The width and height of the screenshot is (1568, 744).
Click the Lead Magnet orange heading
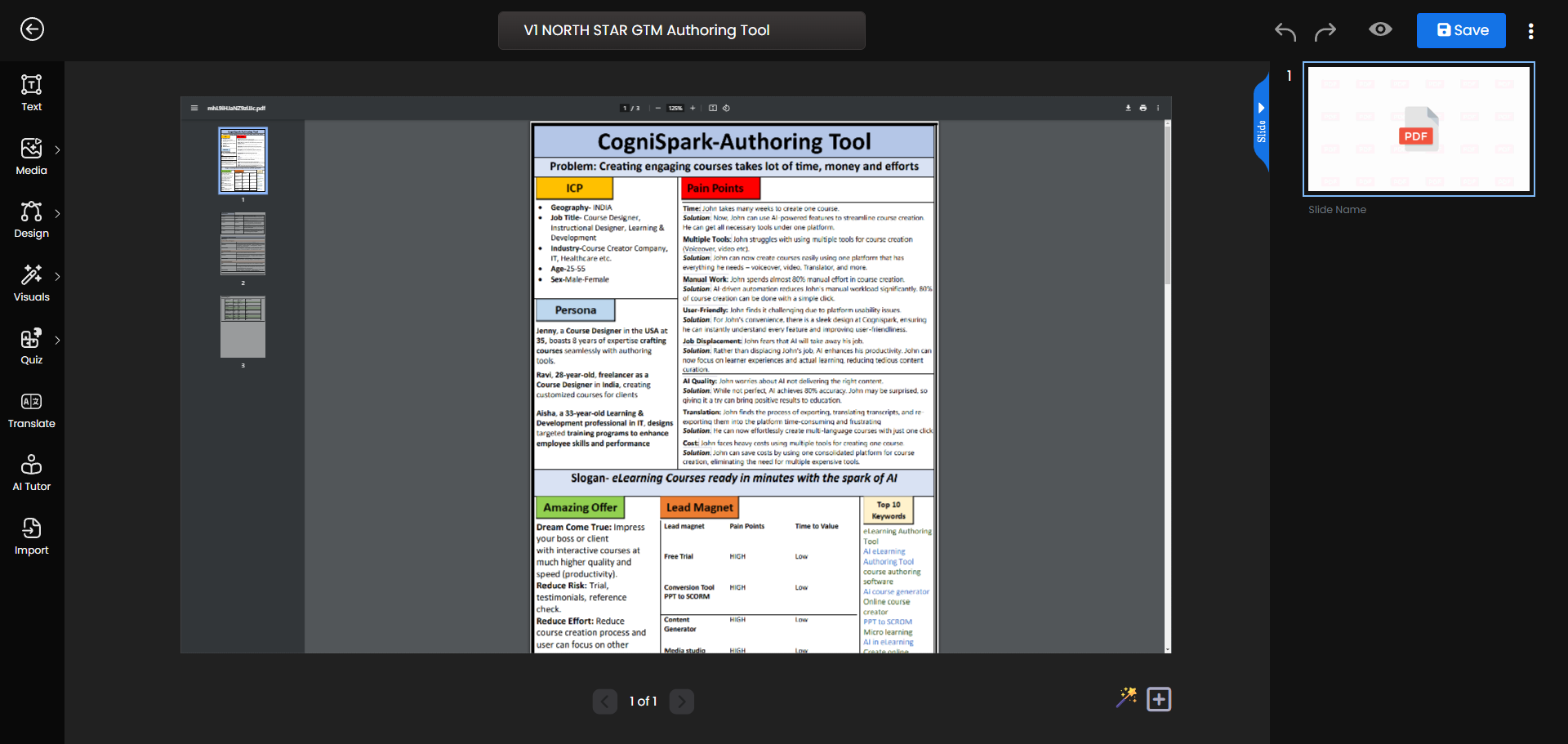click(700, 507)
